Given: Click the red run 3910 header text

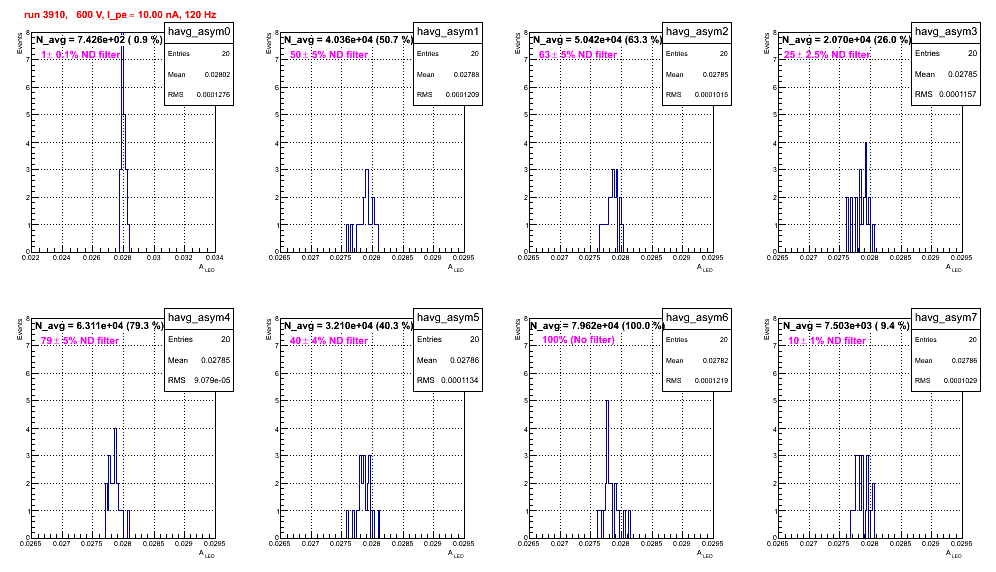Looking at the screenshot, I should (120, 14).
